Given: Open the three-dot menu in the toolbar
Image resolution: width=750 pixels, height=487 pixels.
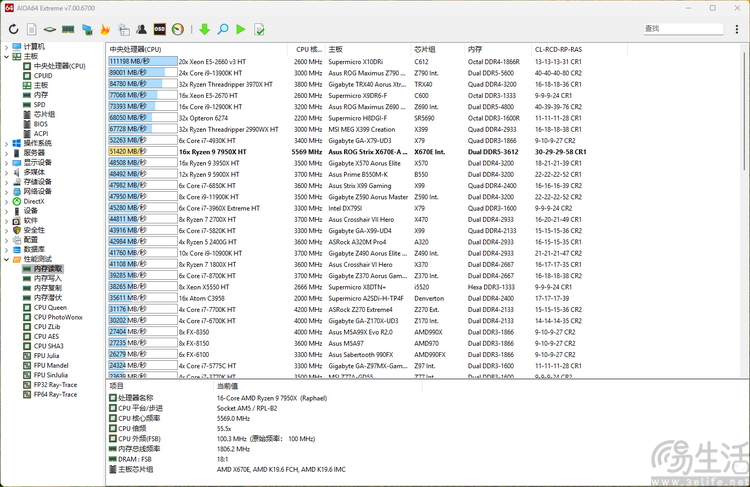Looking at the screenshot, I should [737, 29].
